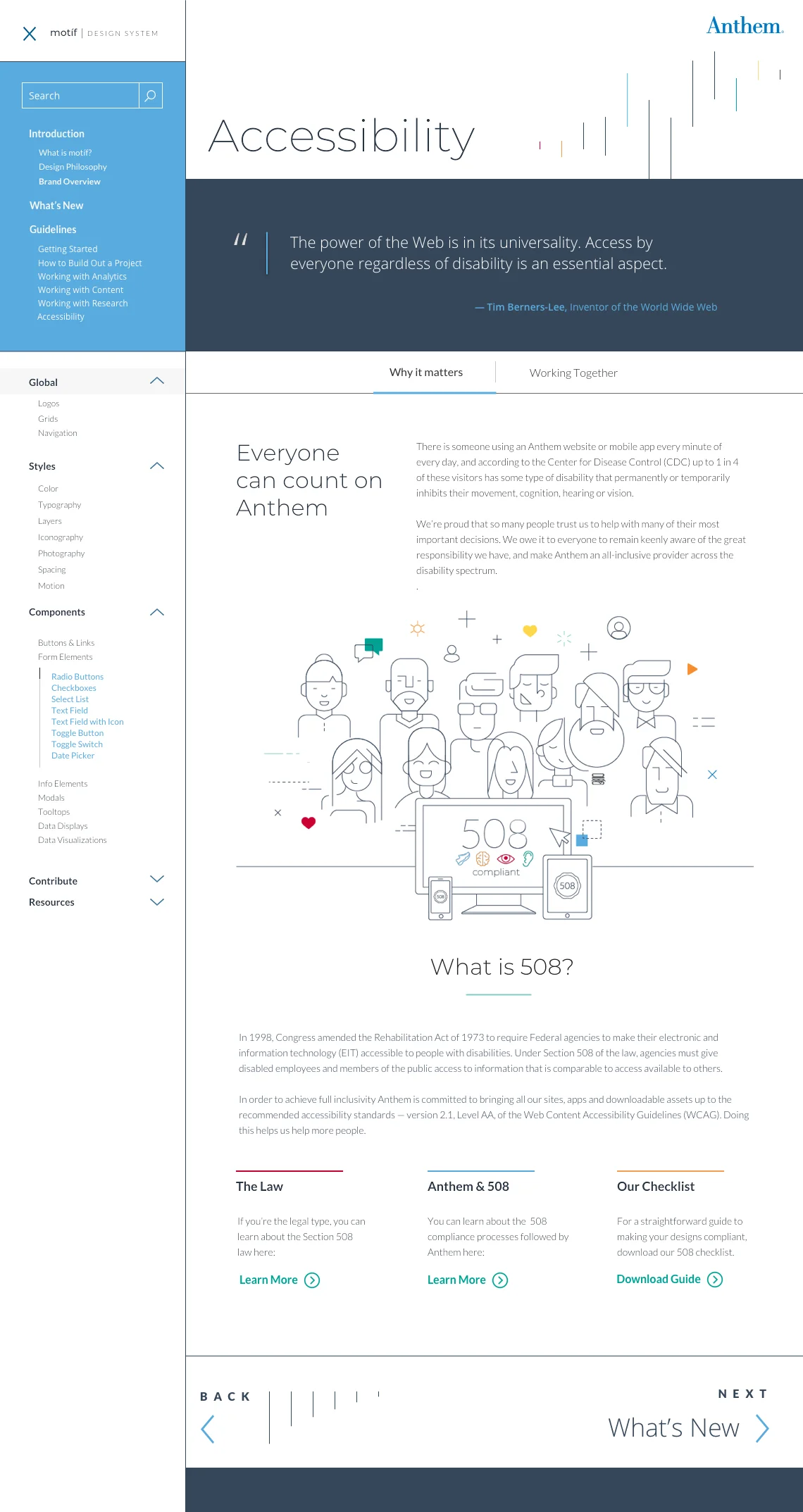Open the Guidelines menu section

click(x=53, y=230)
